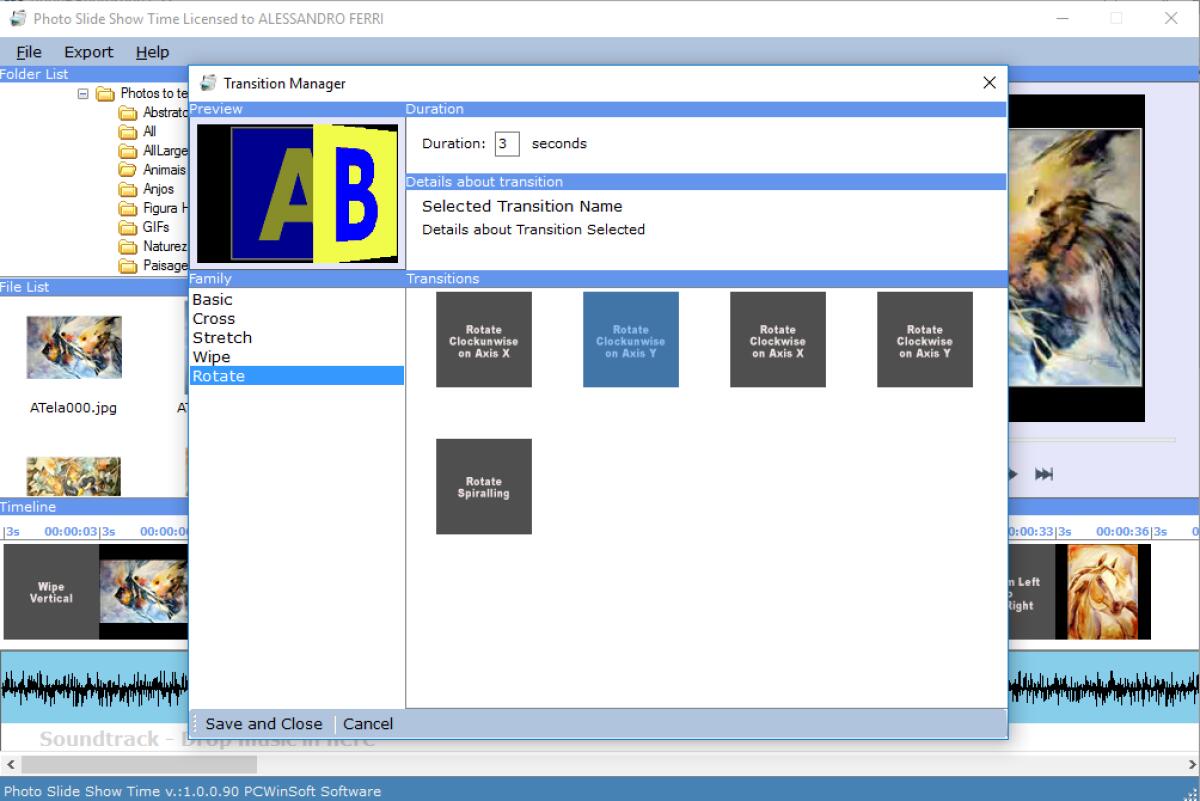1200x801 pixels.
Task: Choose Rotate Clockwise on Axis Y tile
Action: (924, 340)
